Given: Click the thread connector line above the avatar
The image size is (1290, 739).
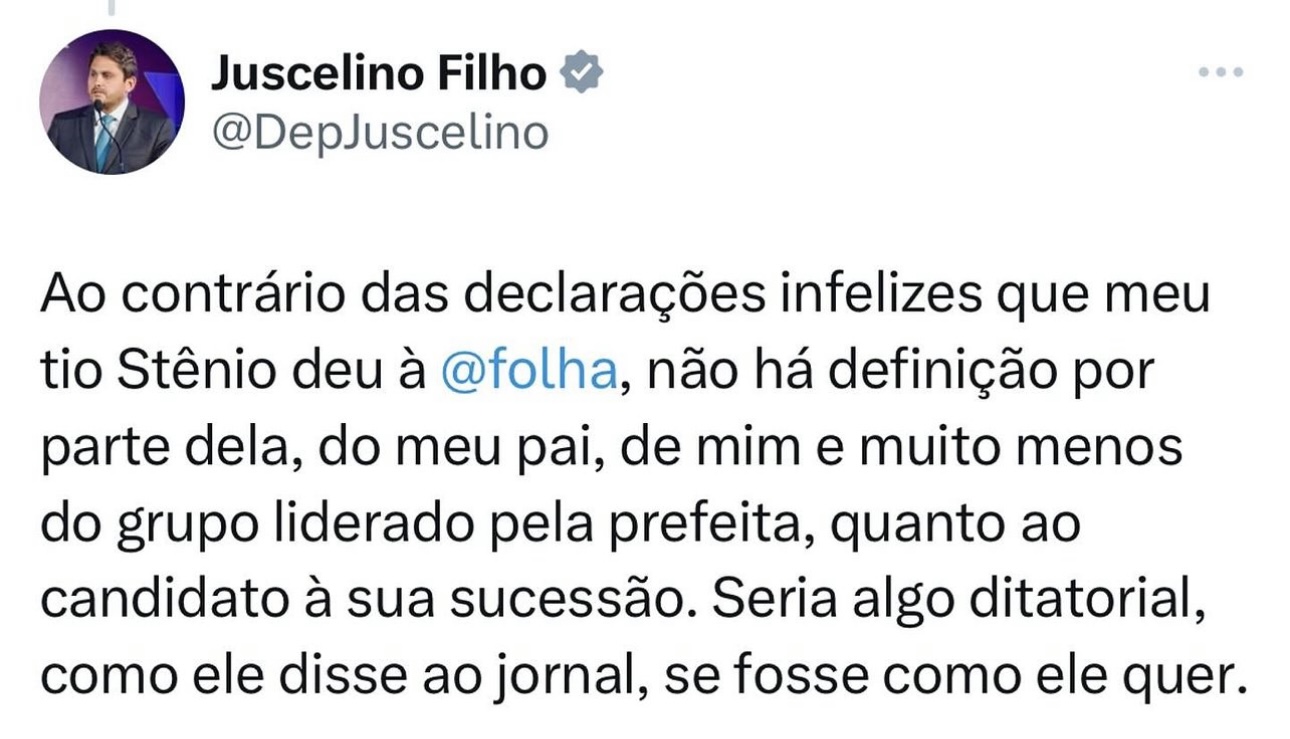Looking at the screenshot, I should tap(112, 8).
